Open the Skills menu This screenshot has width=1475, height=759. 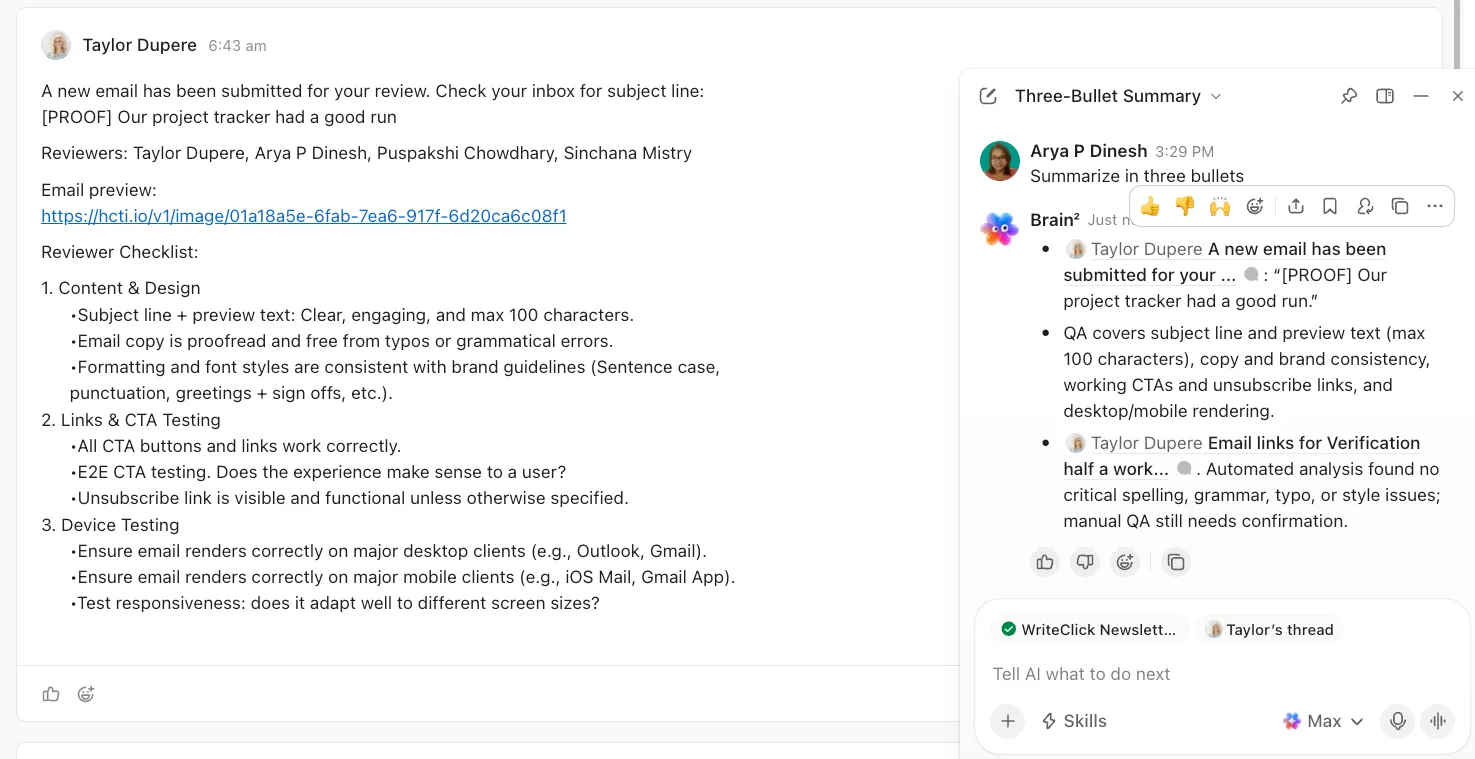1074,721
